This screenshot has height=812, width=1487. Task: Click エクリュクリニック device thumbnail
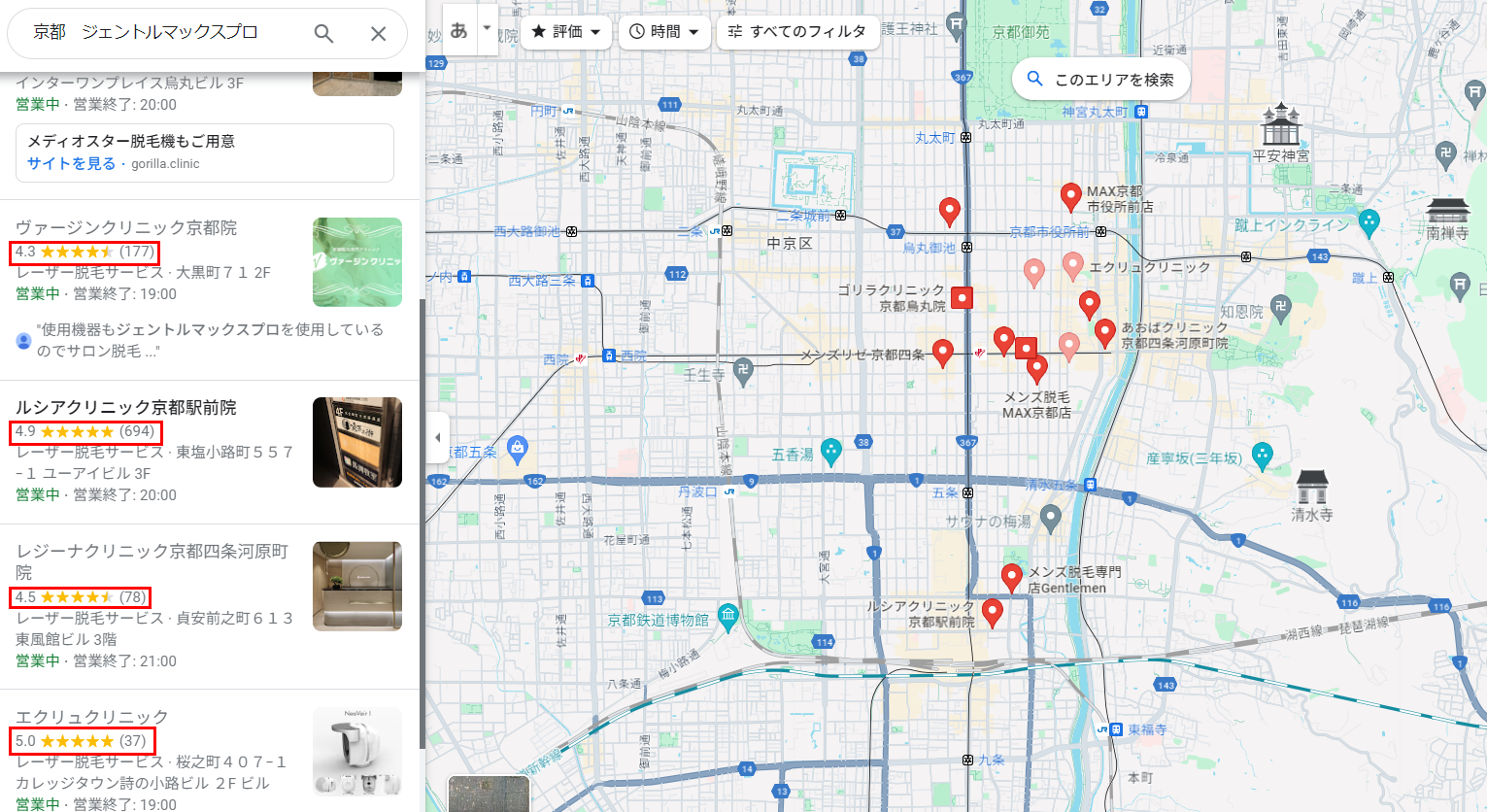[357, 751]
